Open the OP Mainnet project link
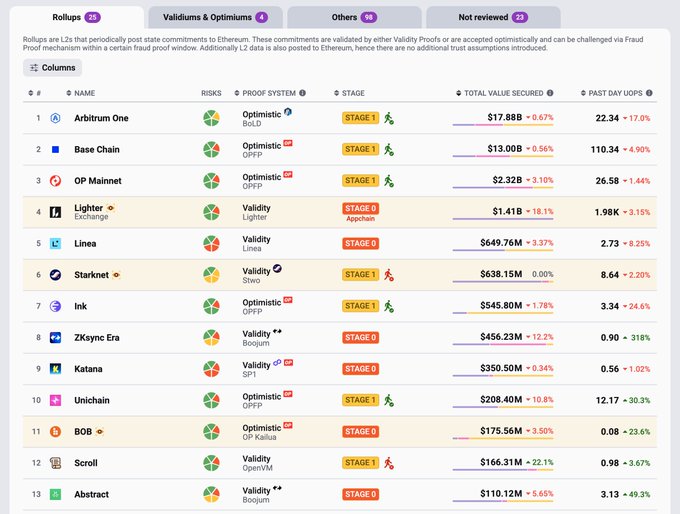The width and height of the screenshot is (680, 514). click(x=98, y=181)
